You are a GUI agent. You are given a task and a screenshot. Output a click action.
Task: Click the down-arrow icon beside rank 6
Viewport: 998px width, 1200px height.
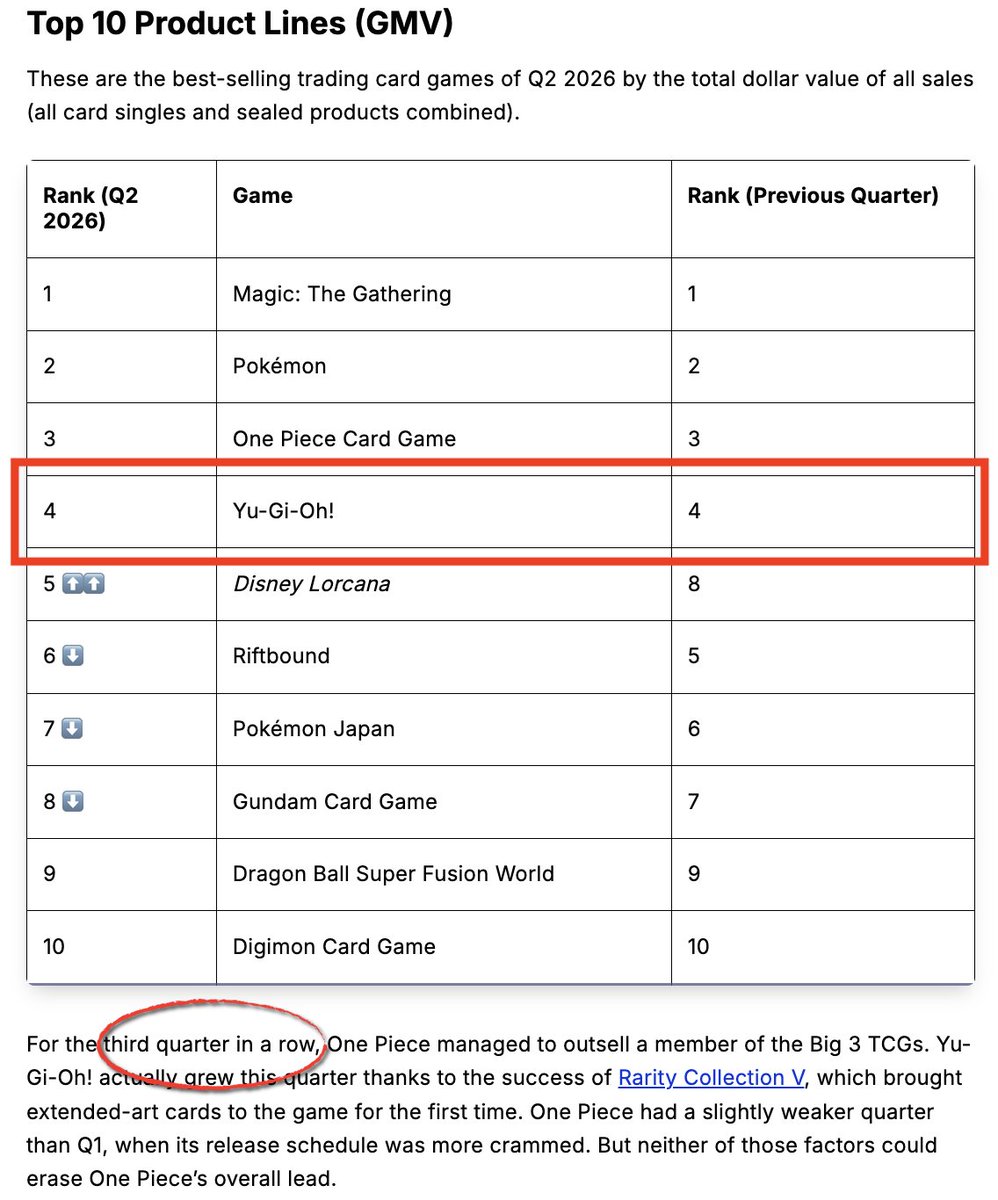pyautogui.click(x=72, y=656)
